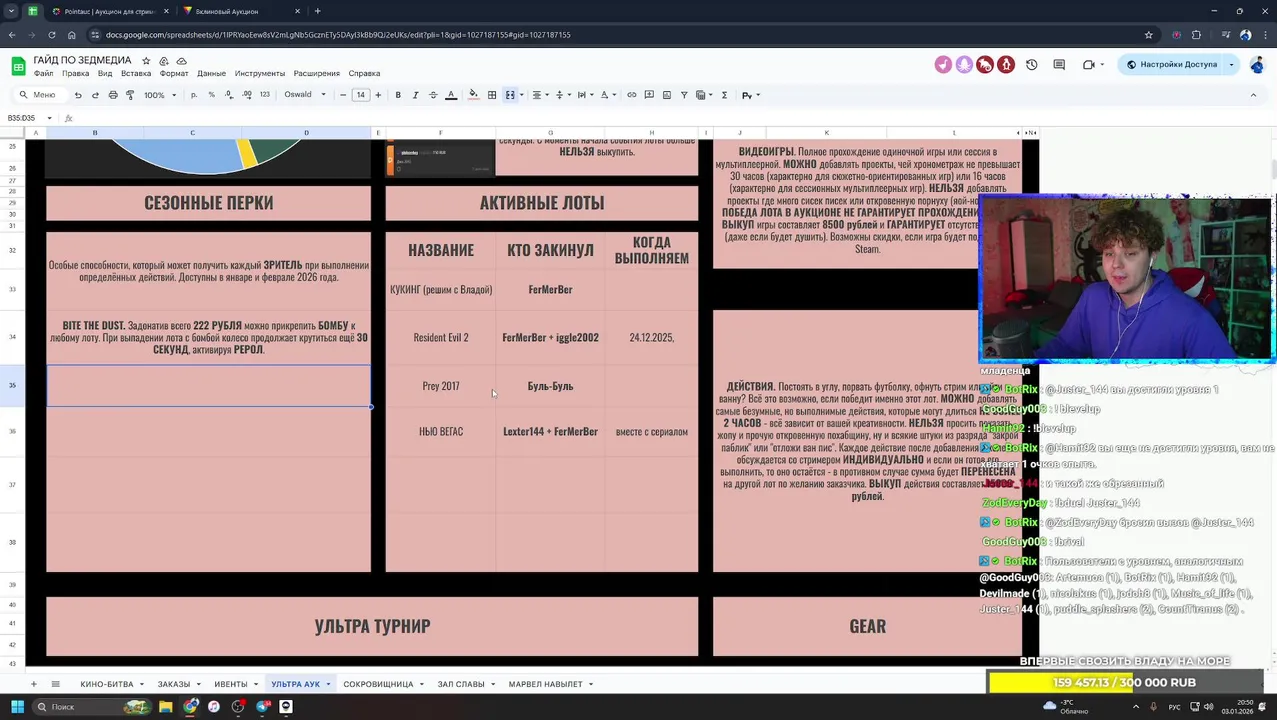Open the borders tool
This screenshot has width=1277, height=720.
pos(492,95)
